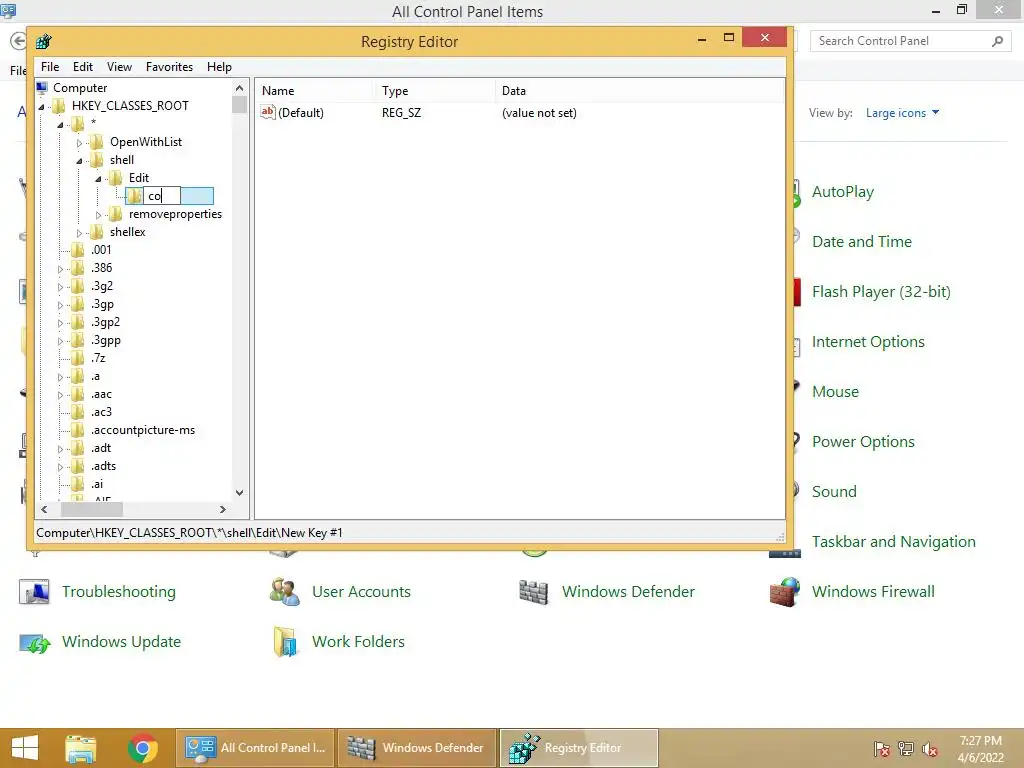The width and height of the screenshot is (1024, 768).
Task: Select the HKEY_CLASSES_ROOT folder icon
Action: click(x=59, y=106)
